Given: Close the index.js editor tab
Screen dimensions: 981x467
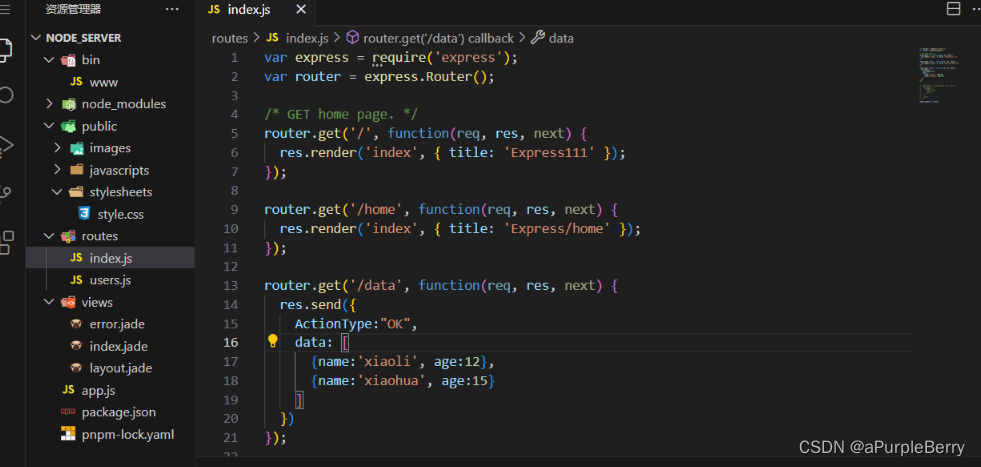Looking at the screenshot, I should [301, 9].
